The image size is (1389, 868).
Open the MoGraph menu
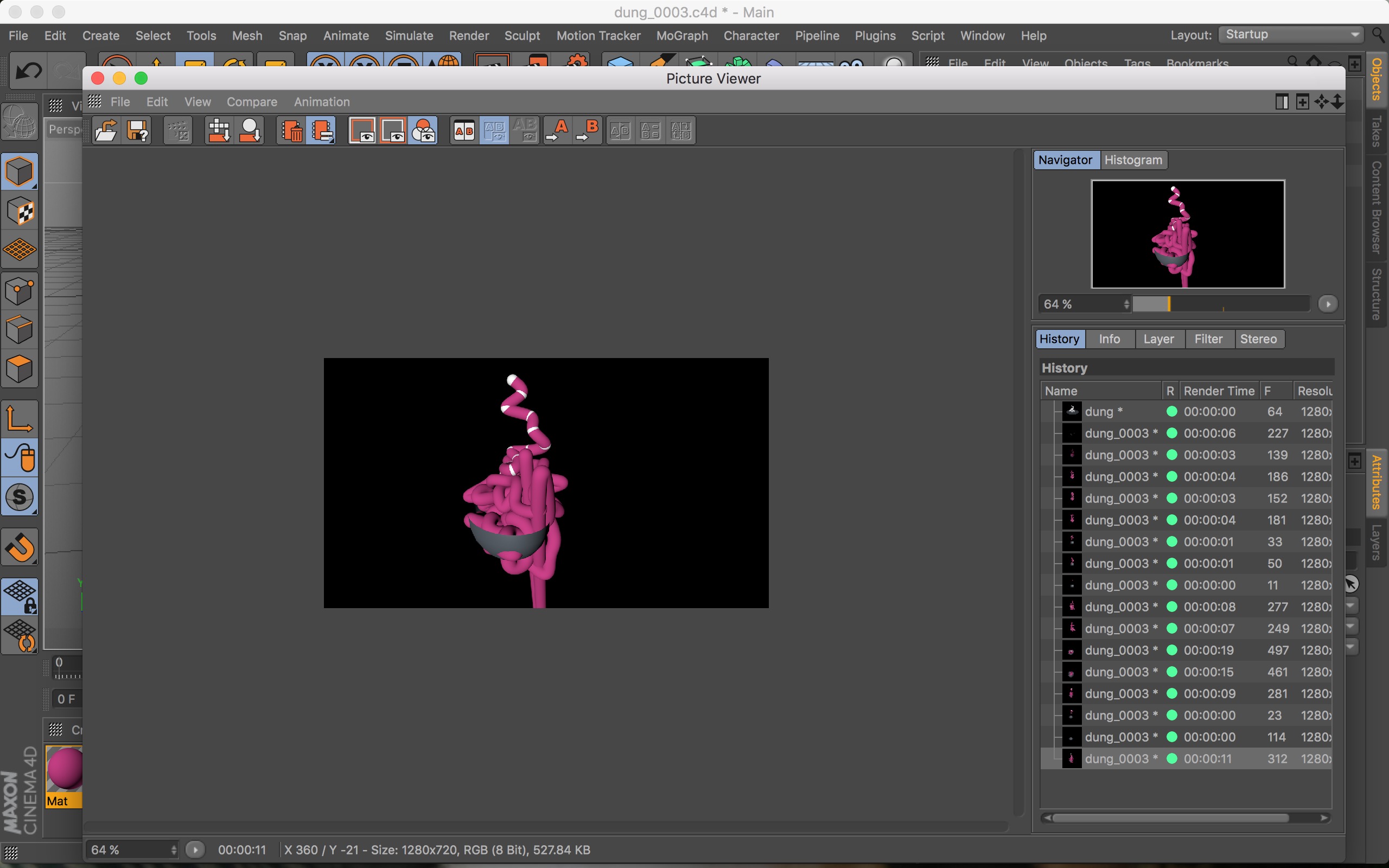[x=680, y=34]
